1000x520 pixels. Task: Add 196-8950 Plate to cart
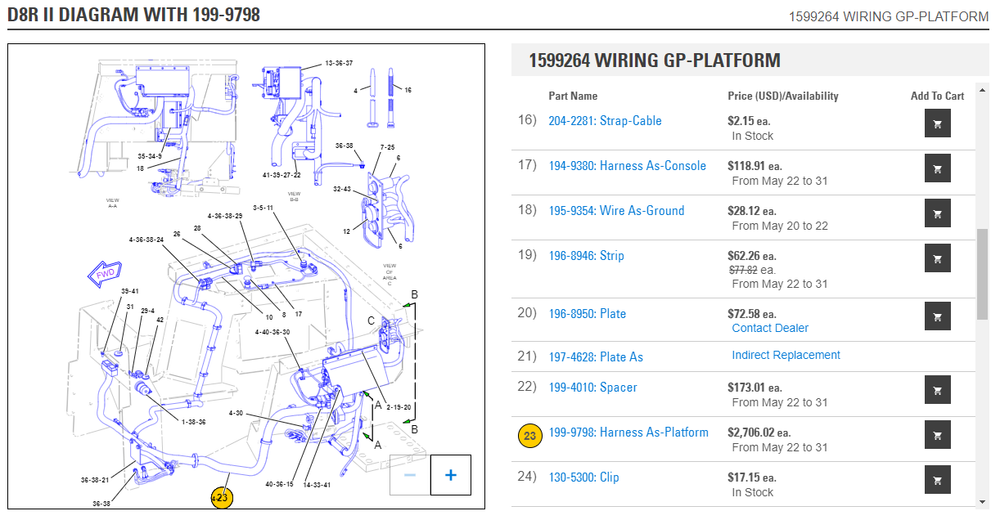pos(938,316)
